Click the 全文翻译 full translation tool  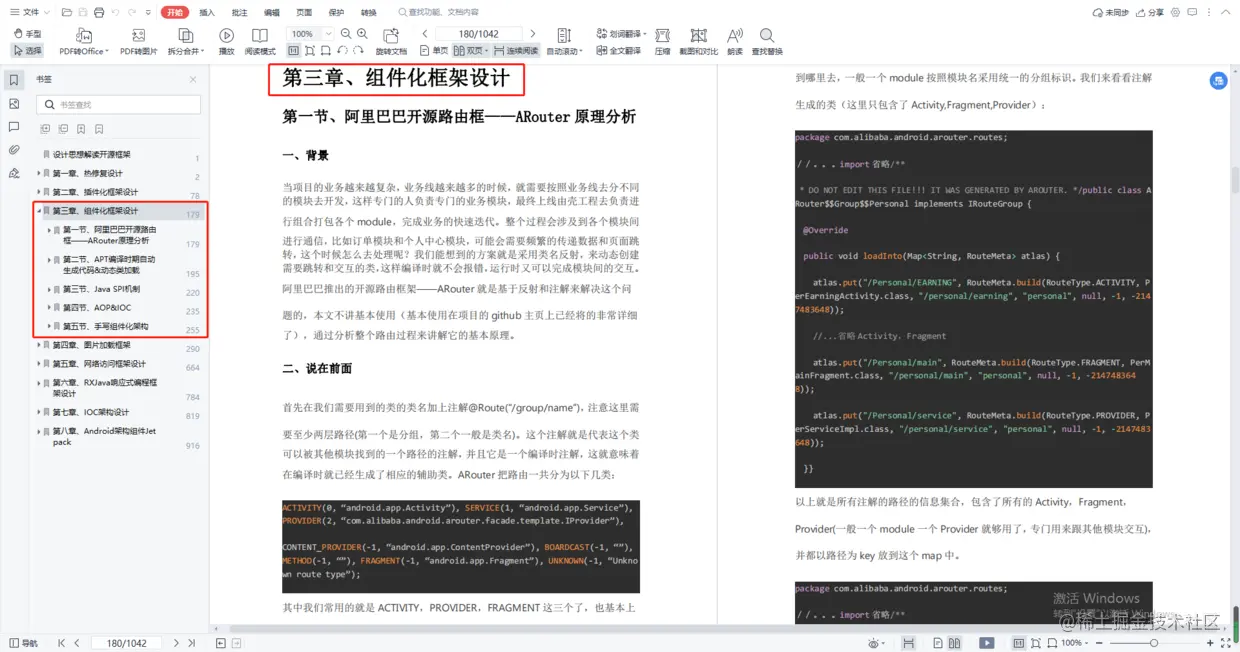618,51
